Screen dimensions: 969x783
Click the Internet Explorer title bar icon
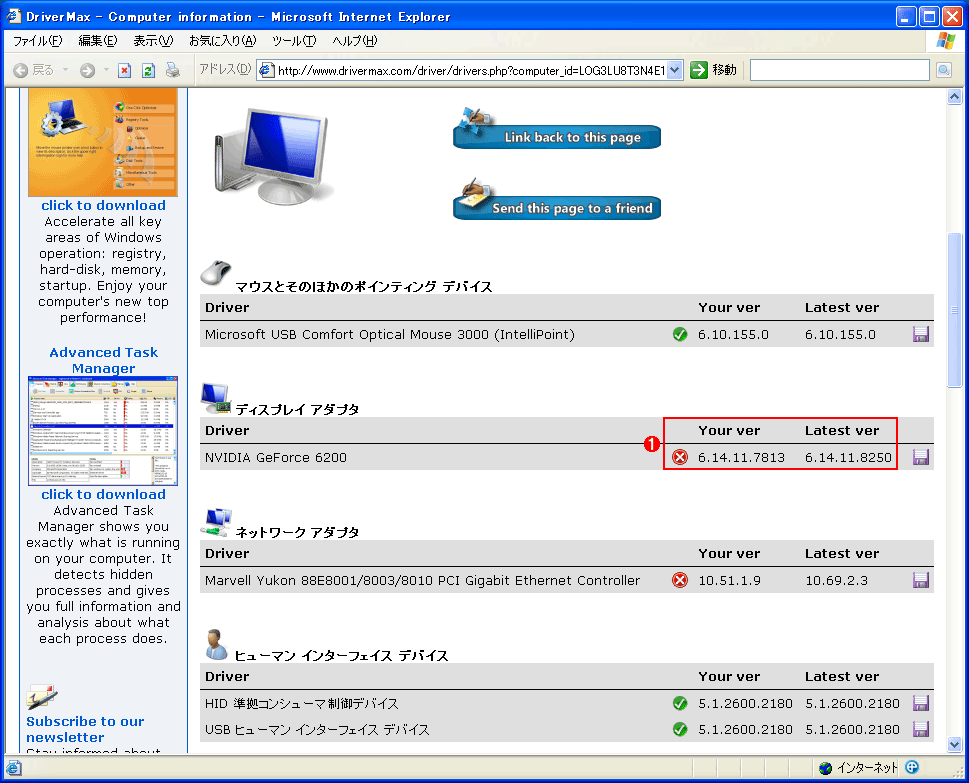(14, 15)
